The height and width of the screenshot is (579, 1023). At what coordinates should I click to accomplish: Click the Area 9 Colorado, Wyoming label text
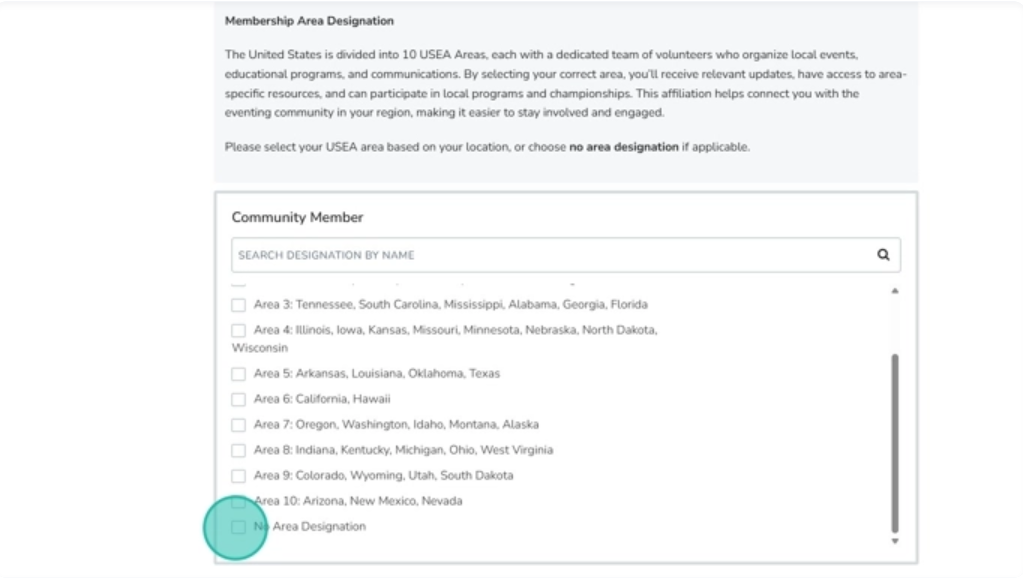383,476
